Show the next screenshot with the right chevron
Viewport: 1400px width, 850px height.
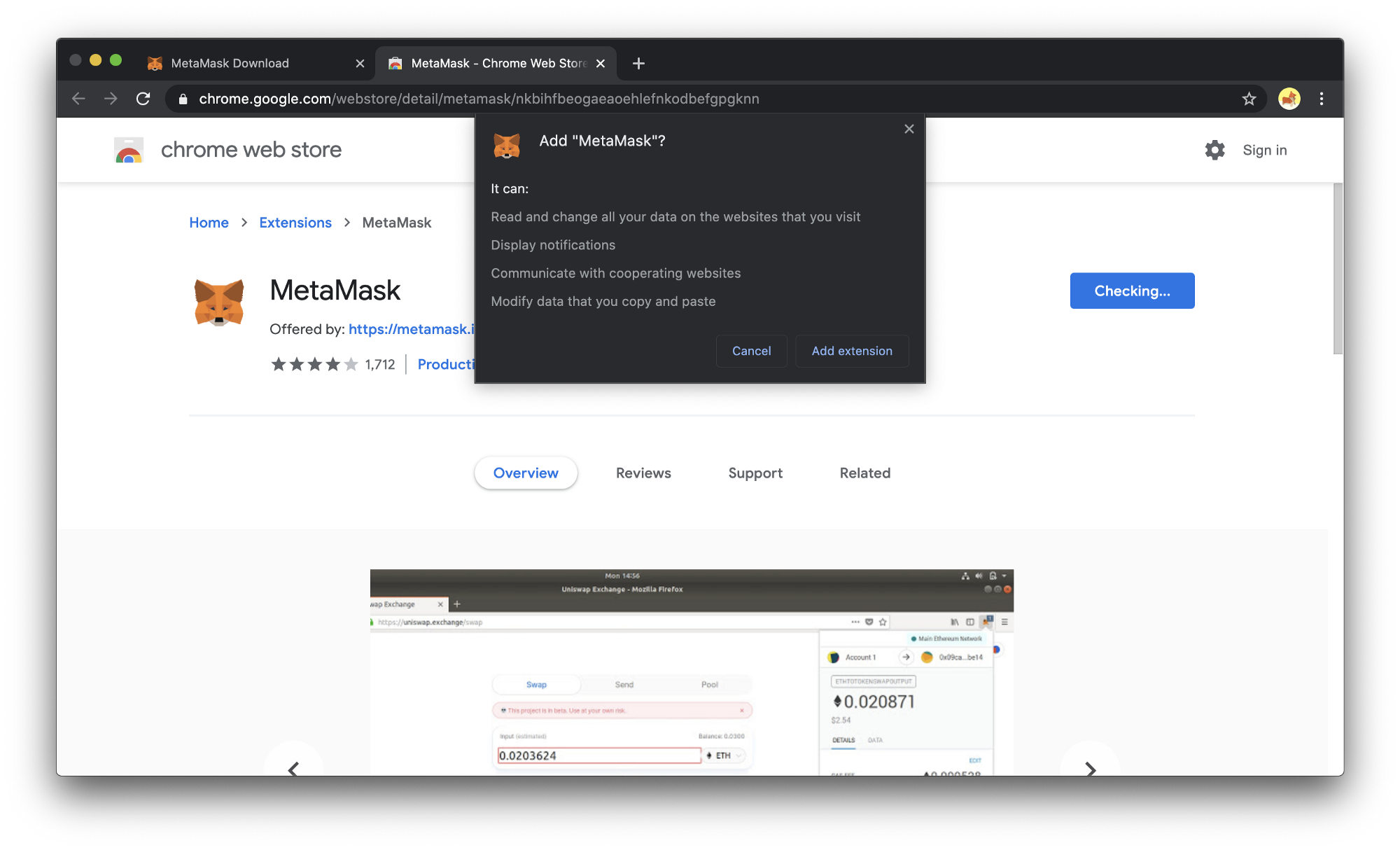point(1090,768)
